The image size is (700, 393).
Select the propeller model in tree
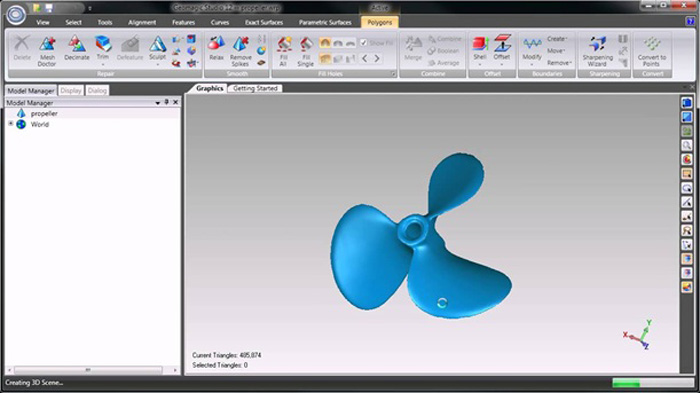44,113
